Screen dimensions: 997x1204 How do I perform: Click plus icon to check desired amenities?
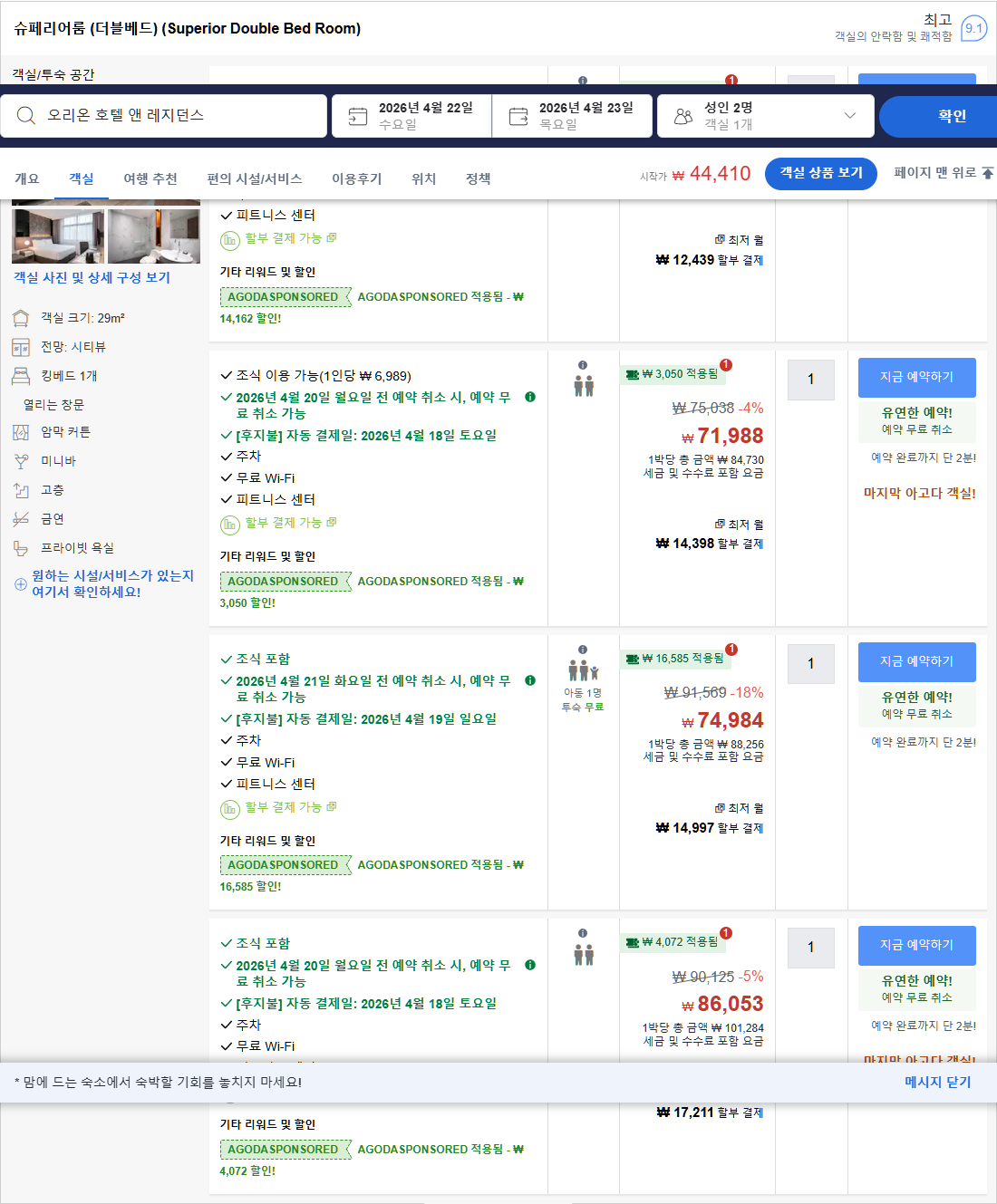pos(20,583)
